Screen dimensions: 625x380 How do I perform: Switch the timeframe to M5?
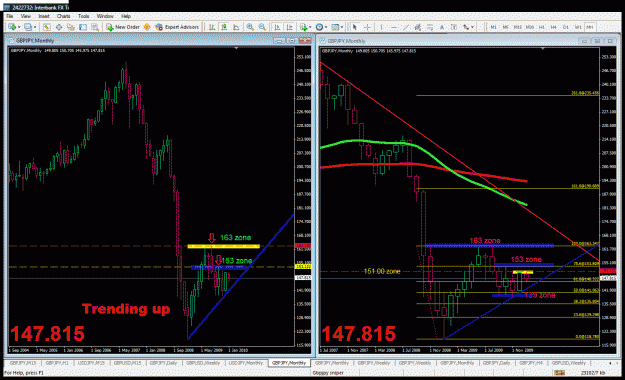pos(505,27)
